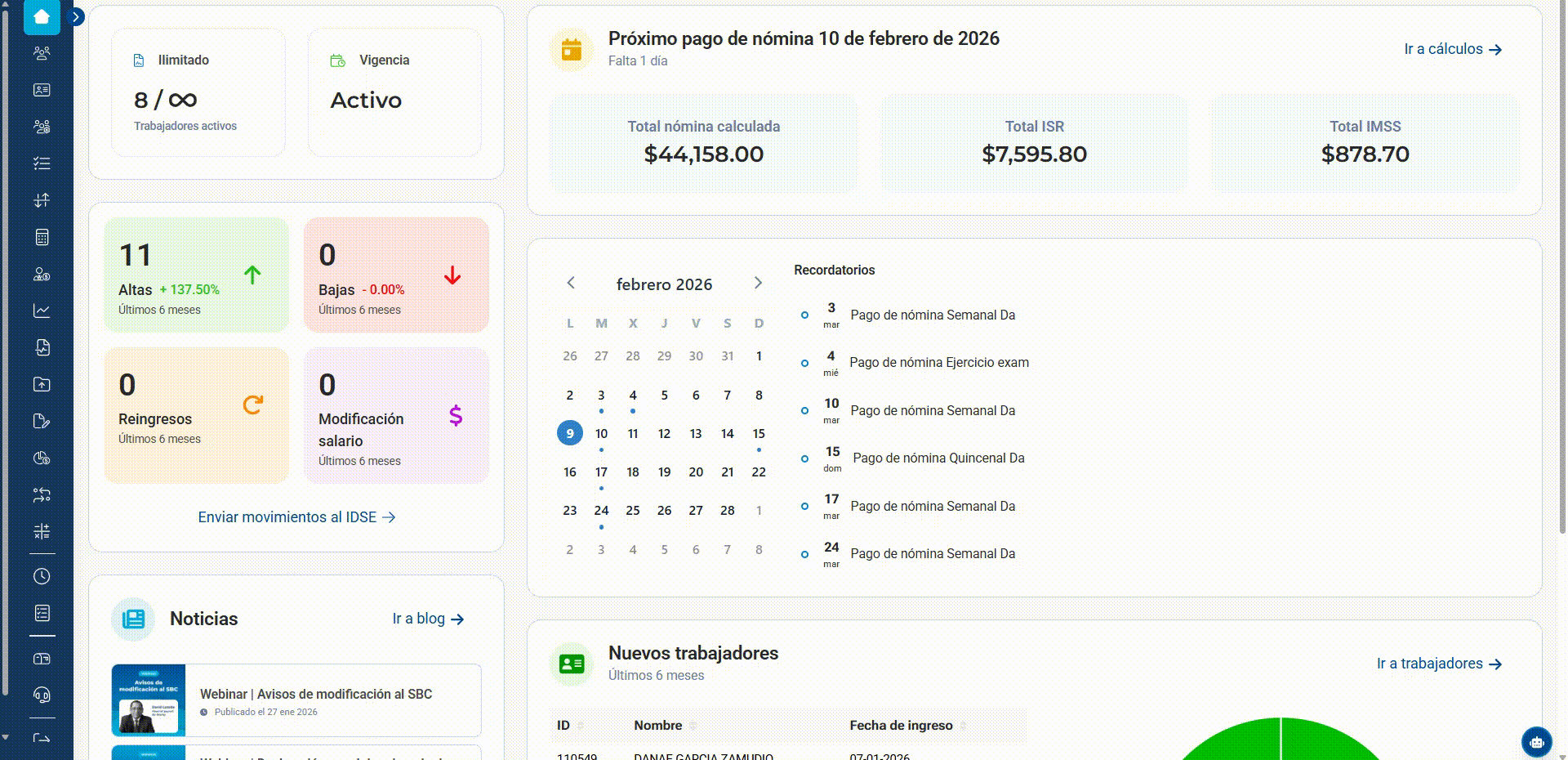
Task: Open the calculator icon in sidebar
Action: (42, 237)
